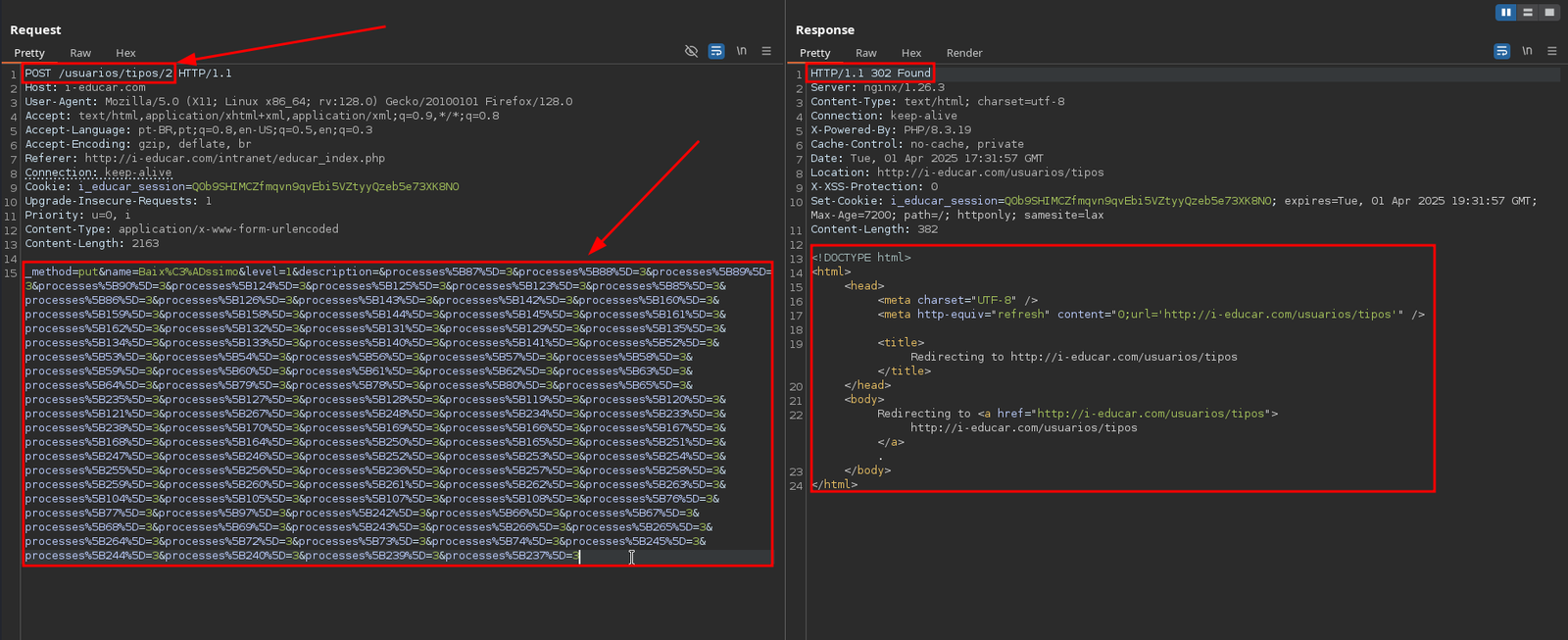Click the response 'Location:' header line

coord(956,172)
